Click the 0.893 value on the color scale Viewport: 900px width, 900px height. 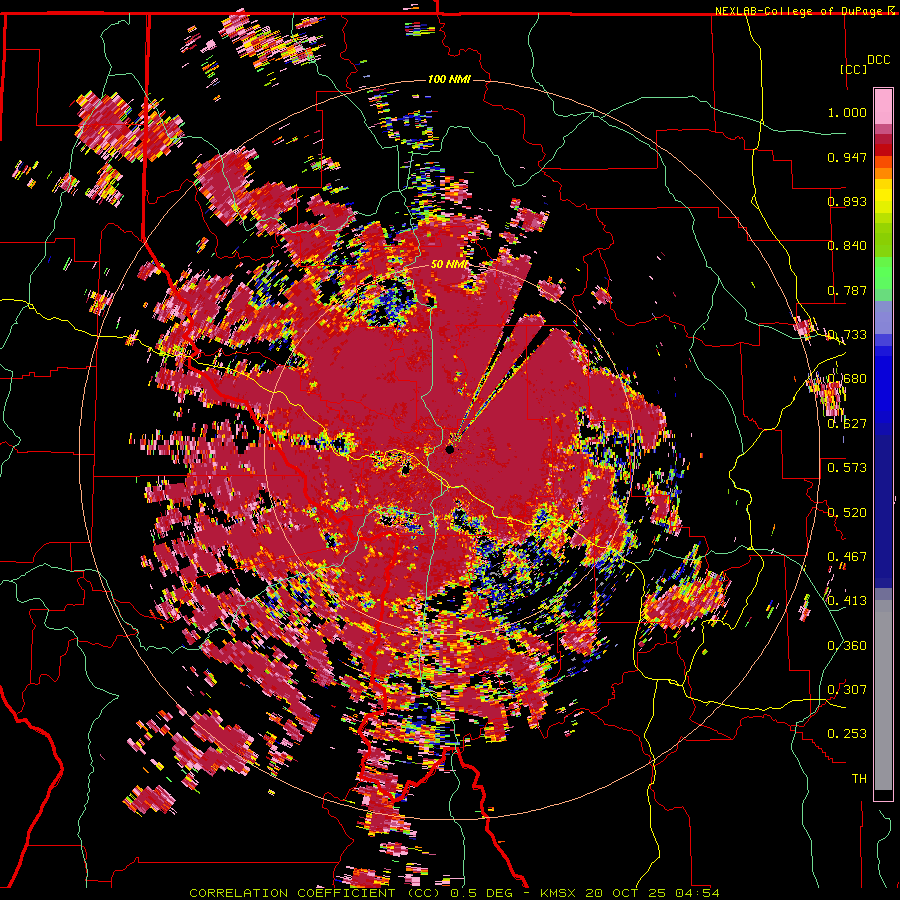[847, 201]
